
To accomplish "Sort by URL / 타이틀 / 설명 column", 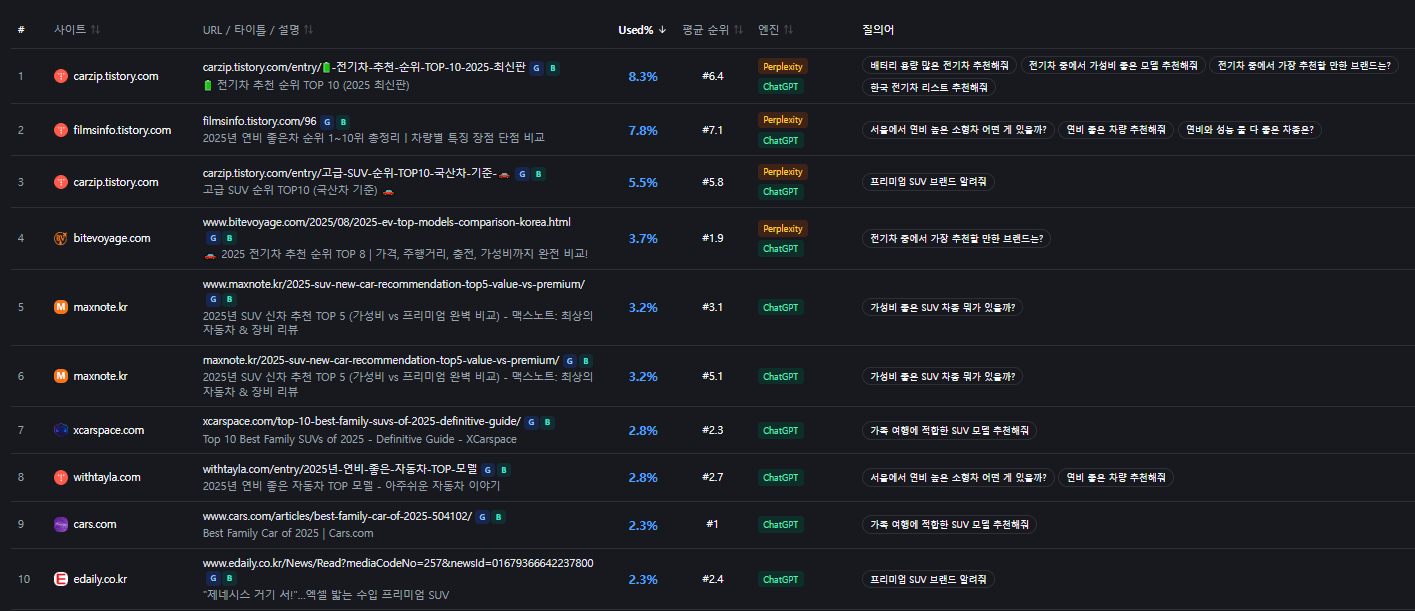I will click(x=258, y=29).
